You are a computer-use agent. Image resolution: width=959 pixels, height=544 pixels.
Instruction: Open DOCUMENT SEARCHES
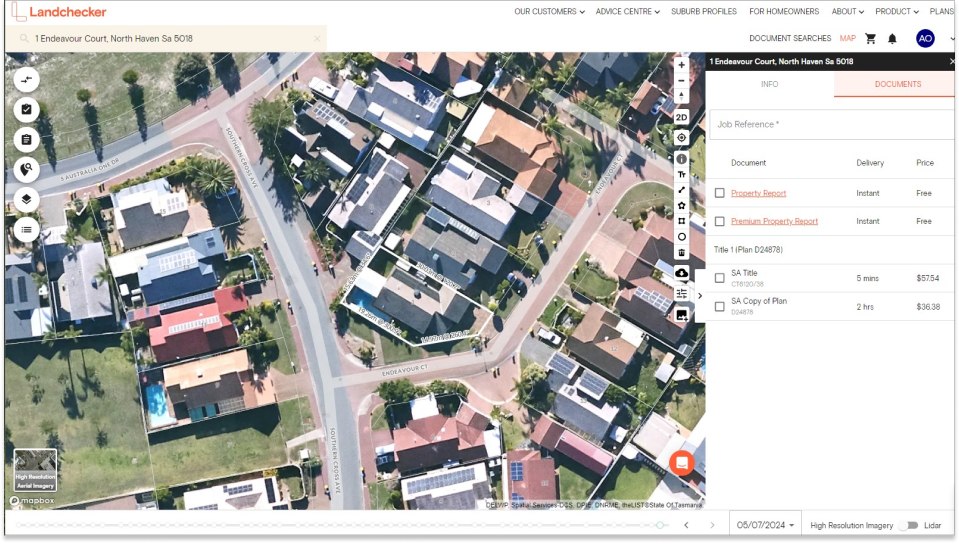click(x=790, y=39)
